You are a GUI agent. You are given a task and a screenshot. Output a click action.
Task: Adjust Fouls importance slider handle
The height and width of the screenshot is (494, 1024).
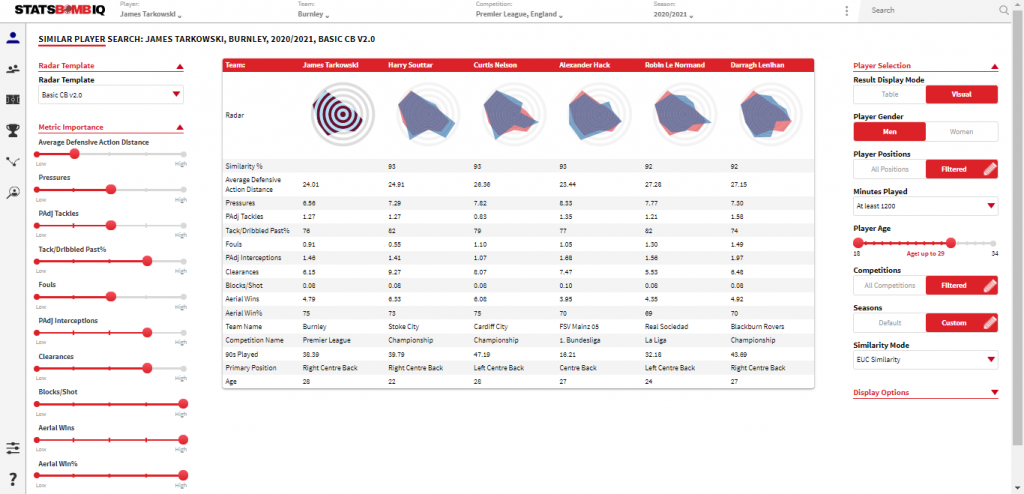pos(110,297)
